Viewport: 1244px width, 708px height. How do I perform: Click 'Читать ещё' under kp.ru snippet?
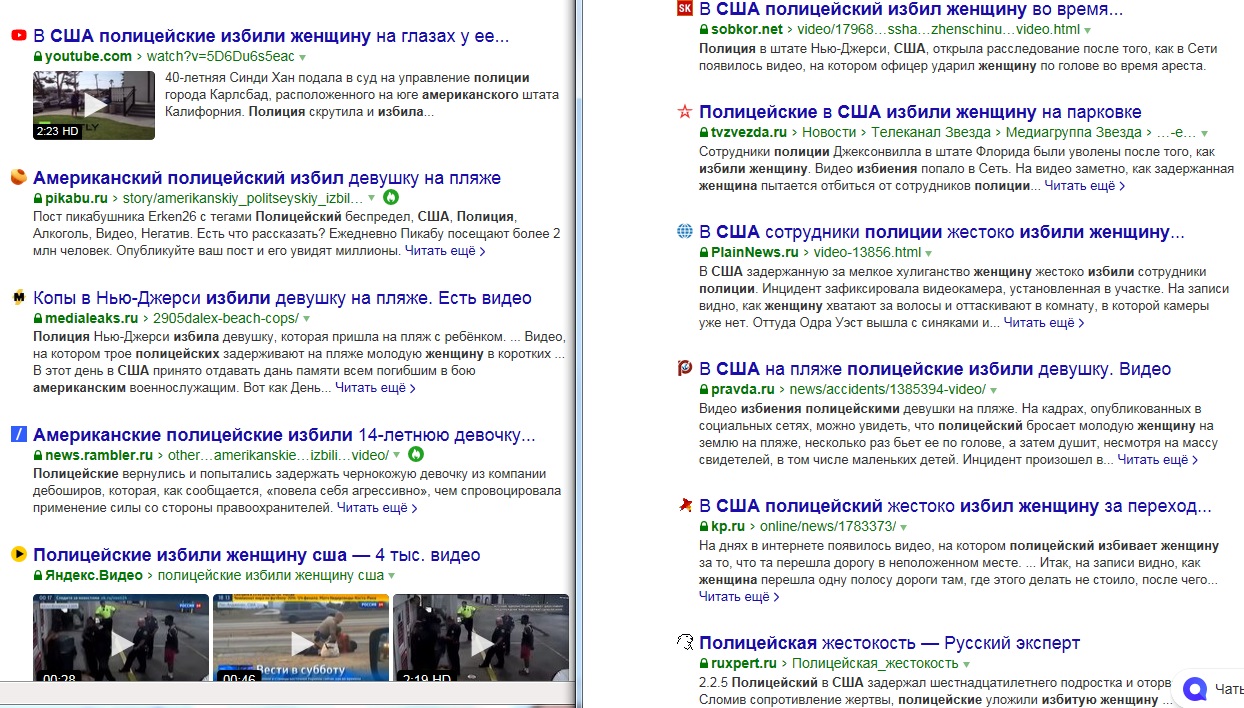(x=738, y=596)
